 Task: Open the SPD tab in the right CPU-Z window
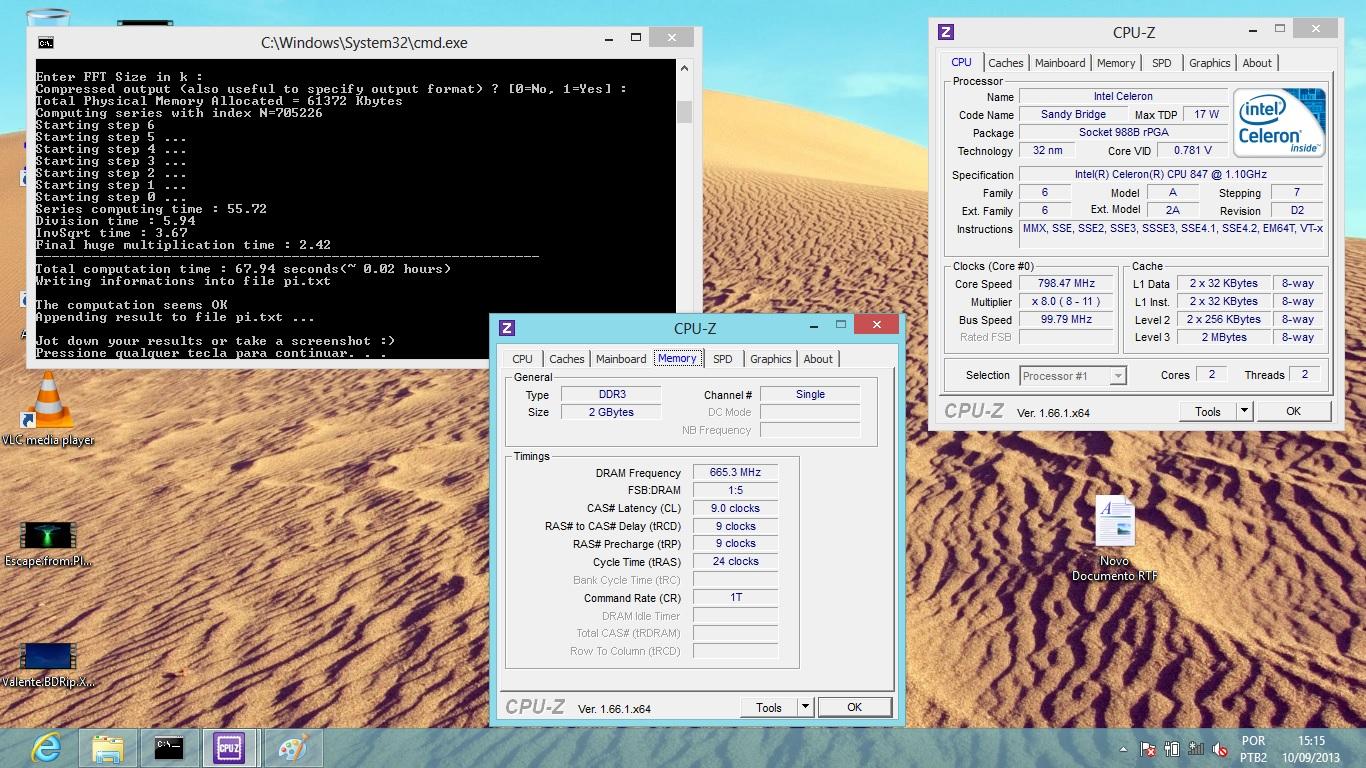pyautogui.click(x=1161, y=63)
